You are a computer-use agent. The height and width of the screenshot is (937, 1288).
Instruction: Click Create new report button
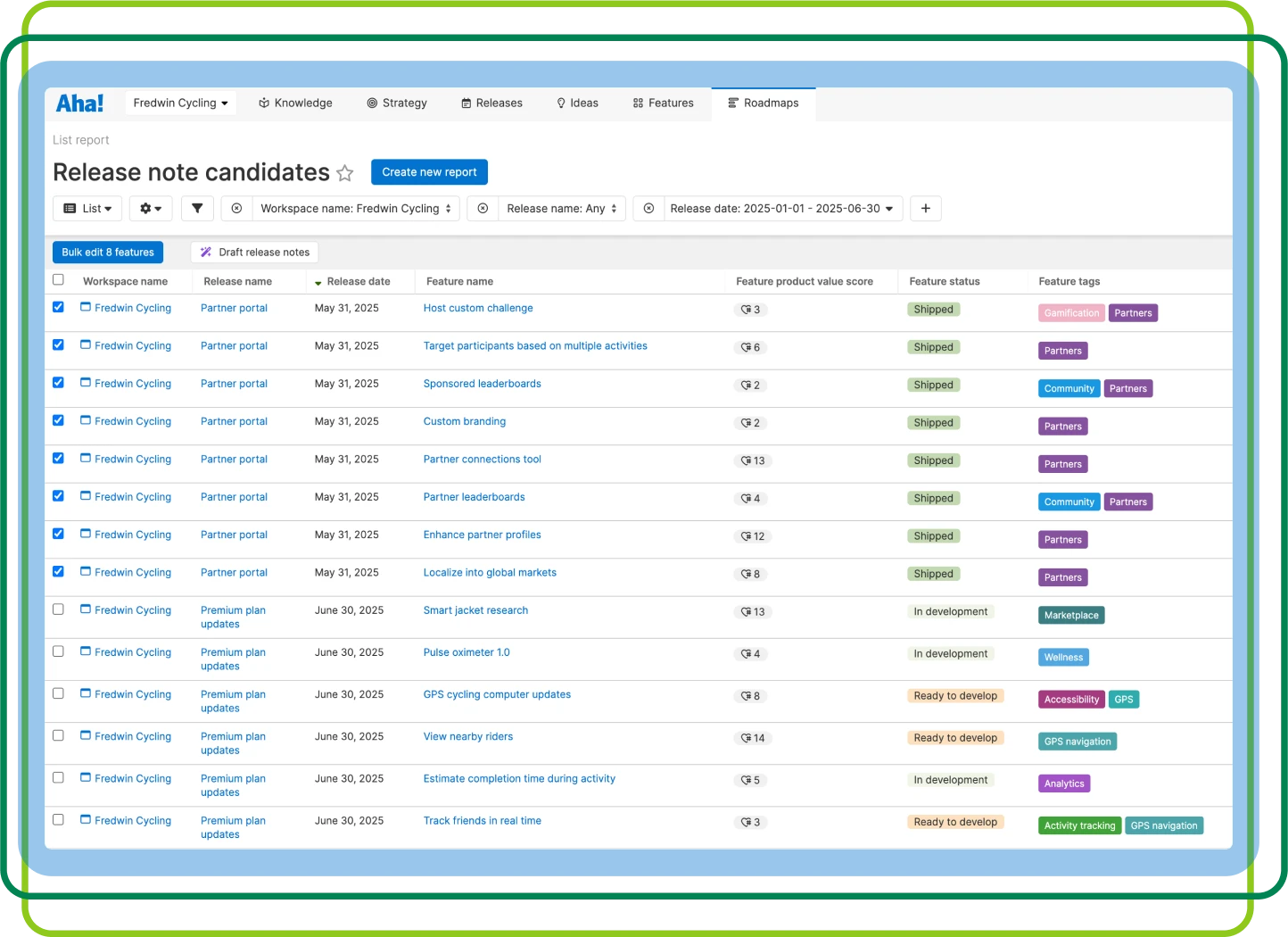[429, 172]
